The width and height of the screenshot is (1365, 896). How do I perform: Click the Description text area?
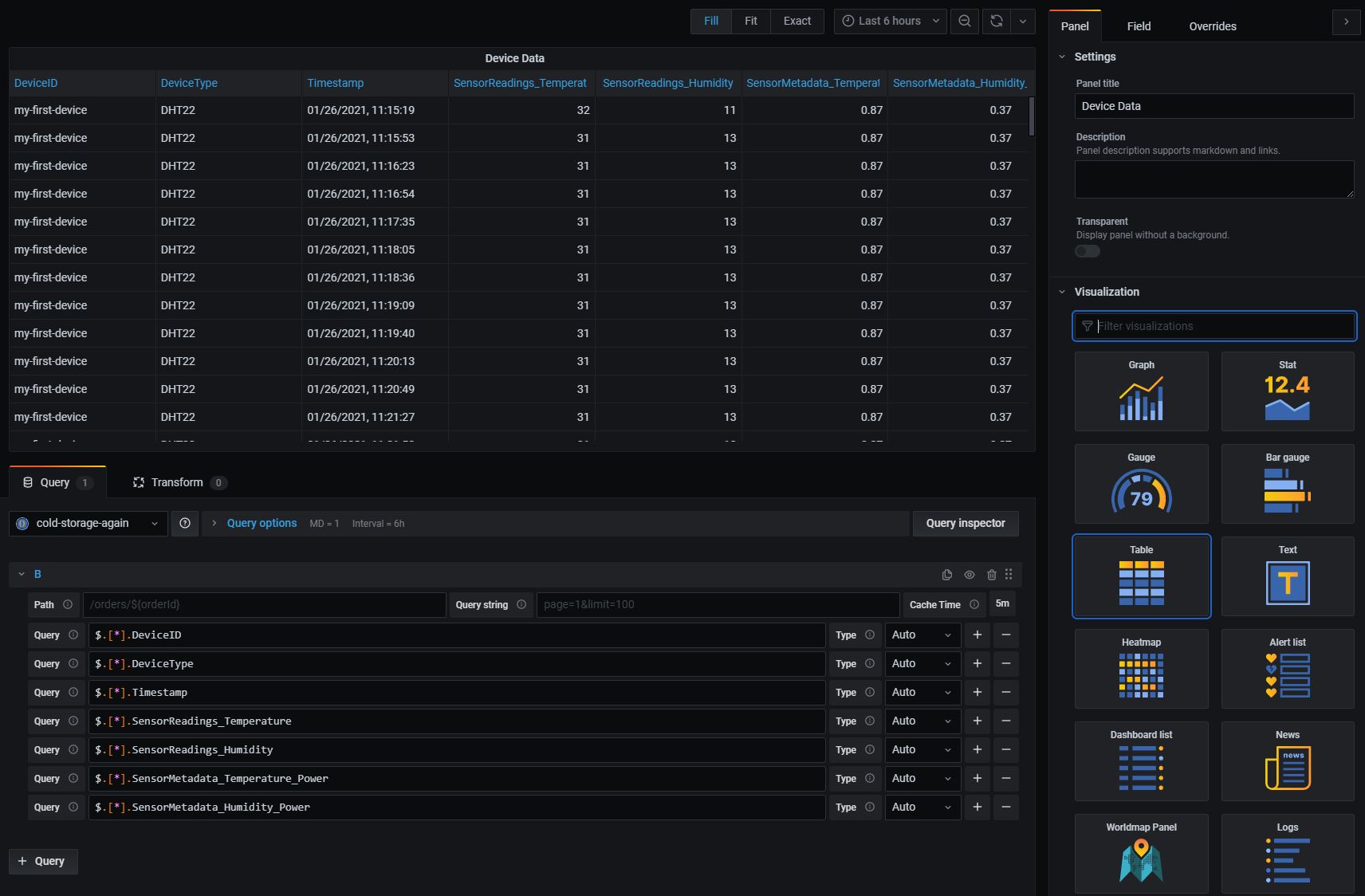pyautogui.click(x=1214, y=179)
